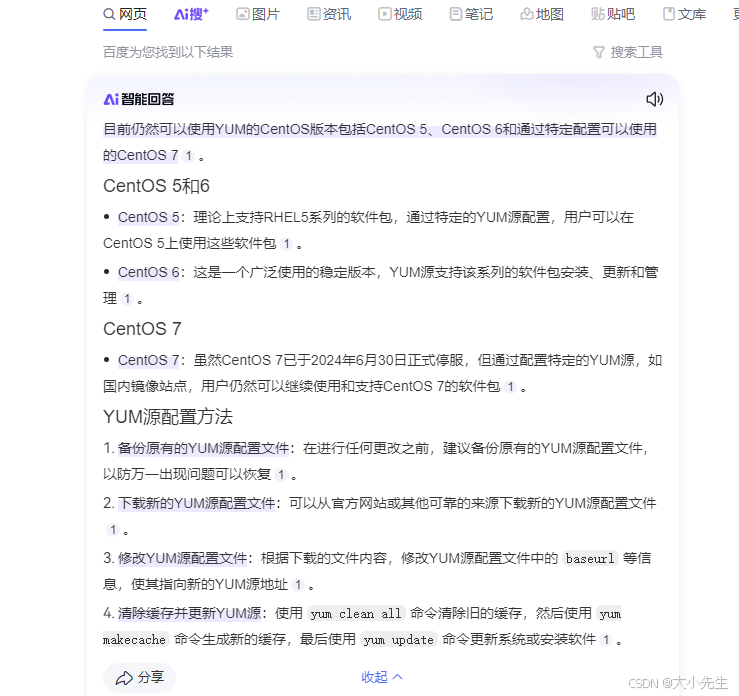The width and height of the screenshot is (739, 696).
Task: Click citation 1 after CentOS 7的软件包
Action: click(510, 387)
